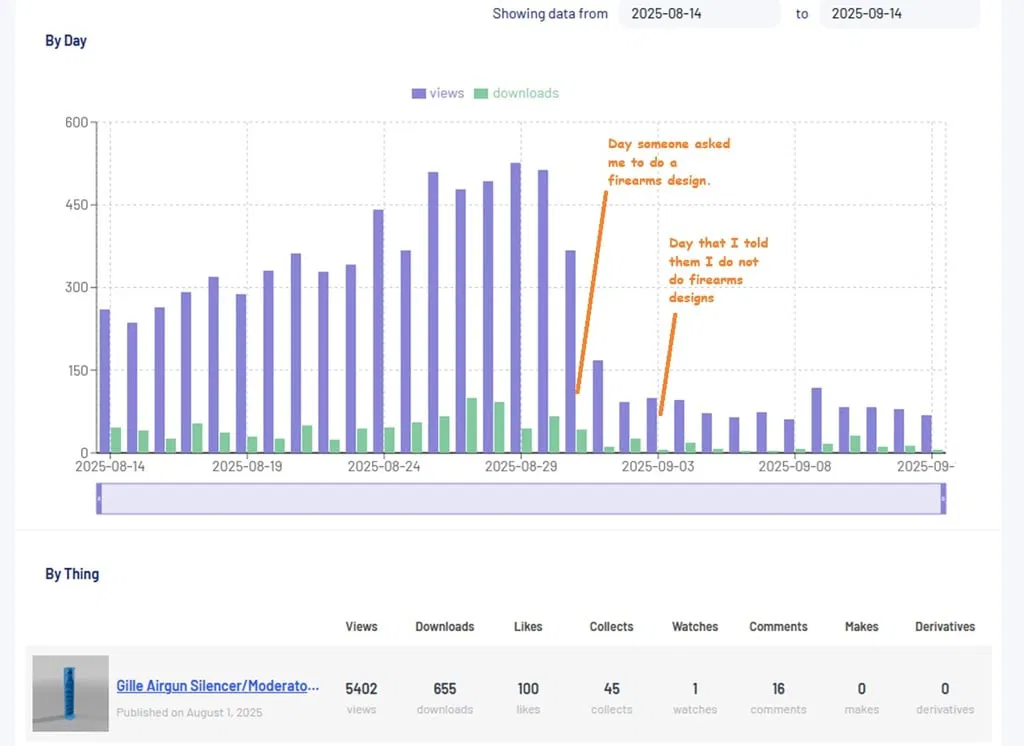This screenshot has width=1024, height=746.
Task: Grab the left range slider handle
Action: pos(99,498)
